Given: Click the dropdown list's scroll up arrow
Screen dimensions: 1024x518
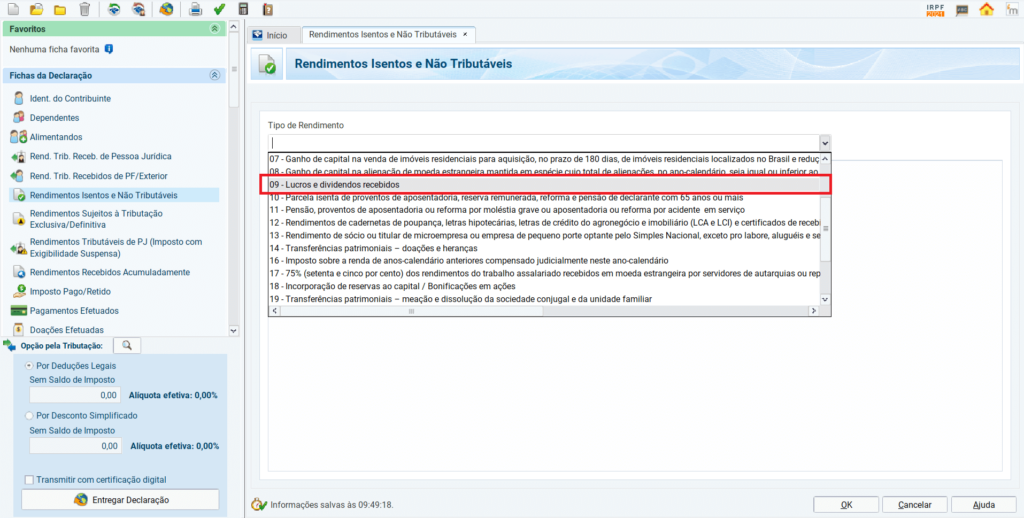Looking at the screenshot, I should (x=825, y=159).
